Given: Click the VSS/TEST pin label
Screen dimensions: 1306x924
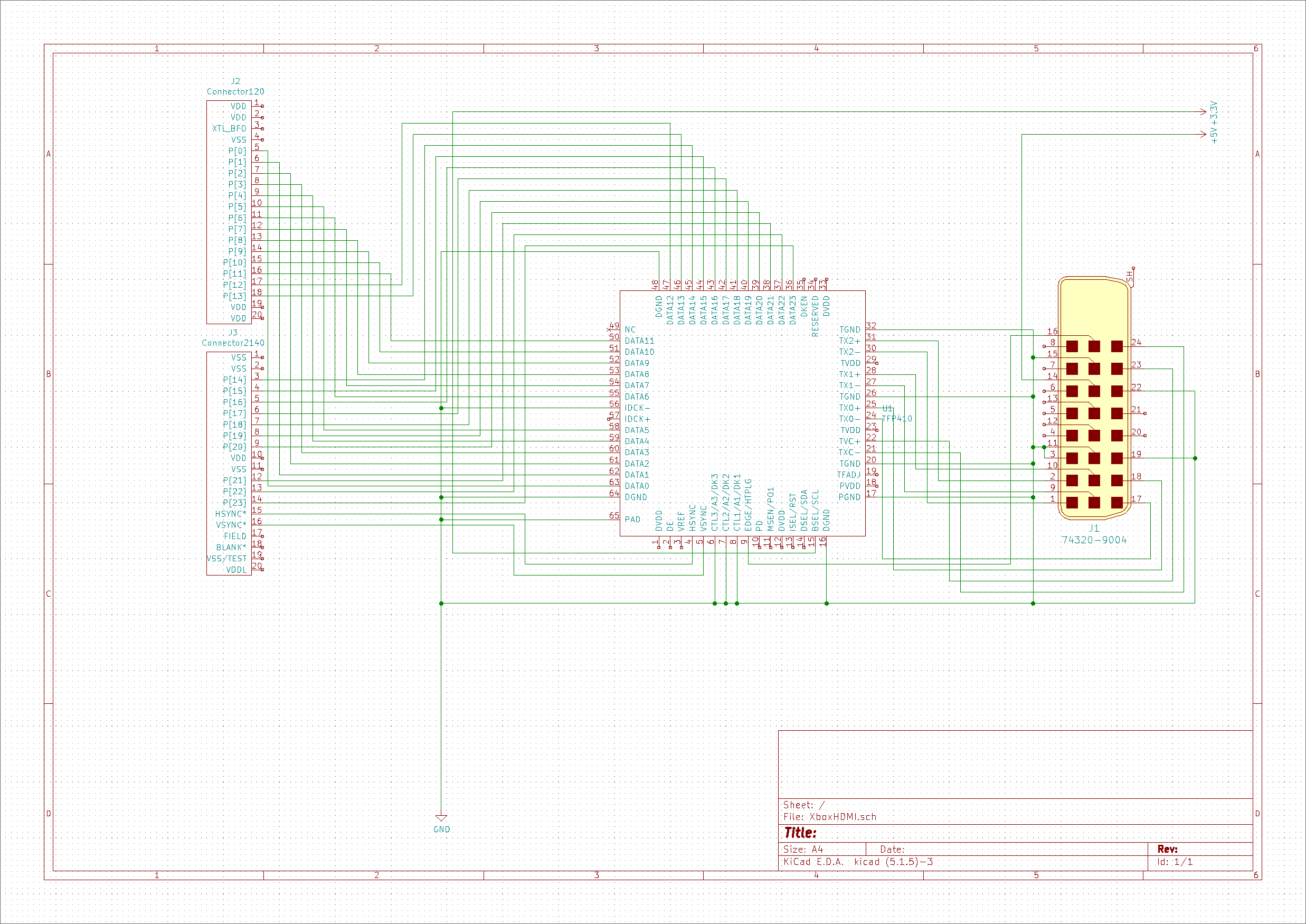Looking at the screenshot, I should (x=227, y=559).
